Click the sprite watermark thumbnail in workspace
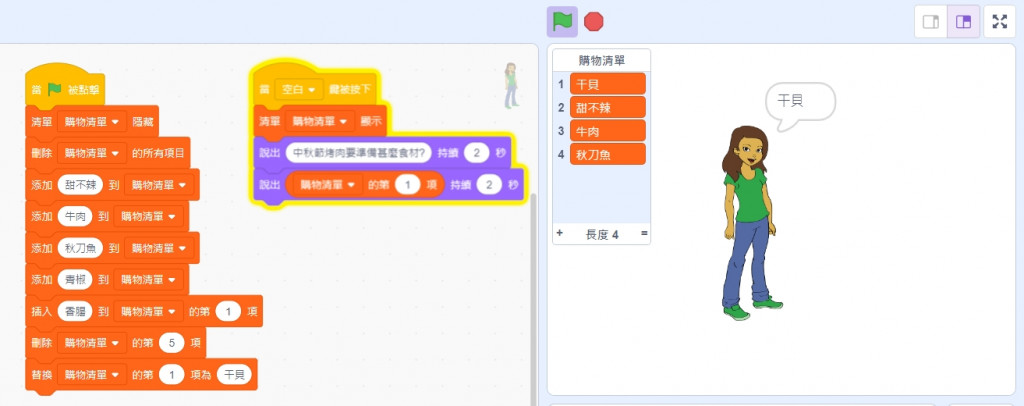This screenshot has height=406, width=1024. click(x=511, y=86)
